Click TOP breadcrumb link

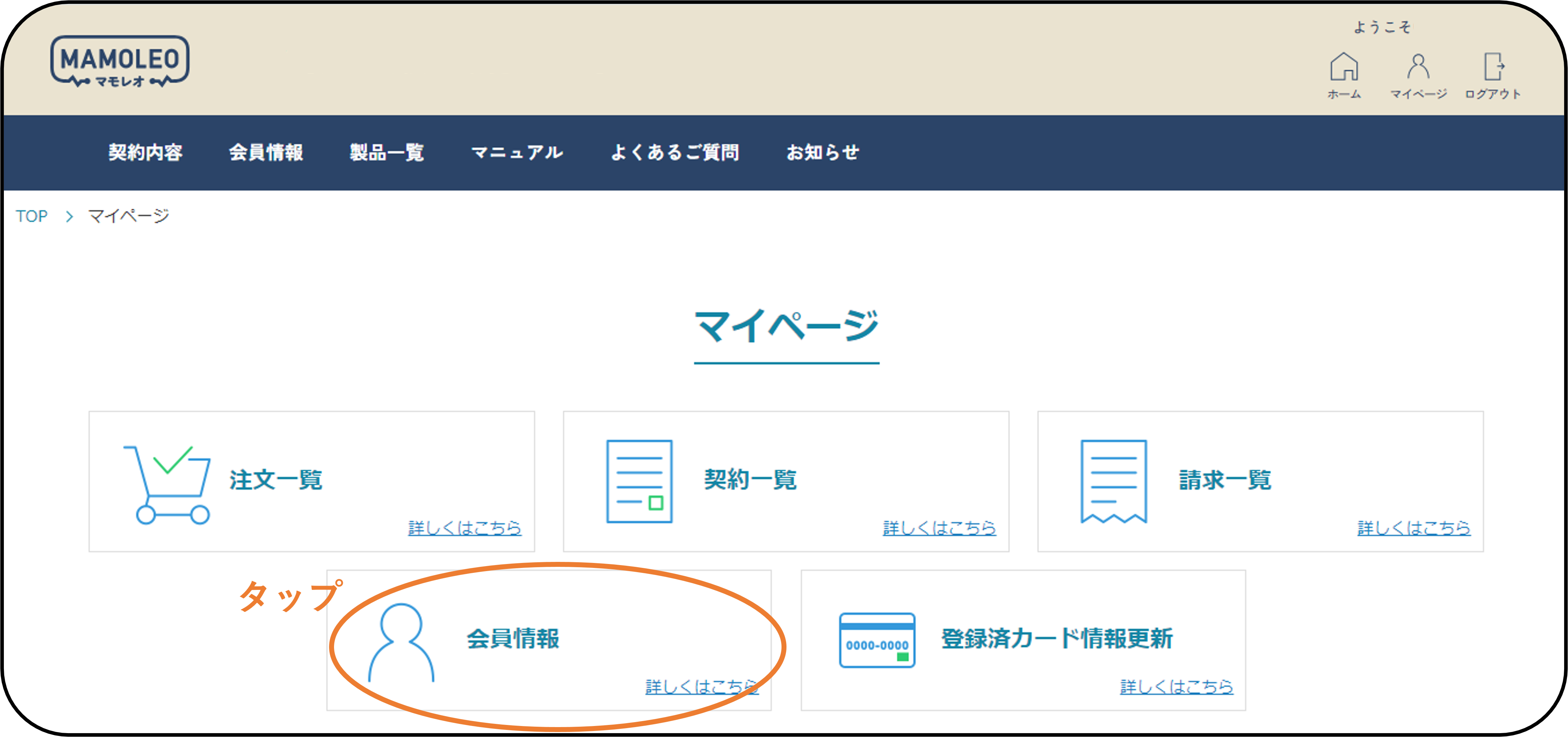coord(32,216)
